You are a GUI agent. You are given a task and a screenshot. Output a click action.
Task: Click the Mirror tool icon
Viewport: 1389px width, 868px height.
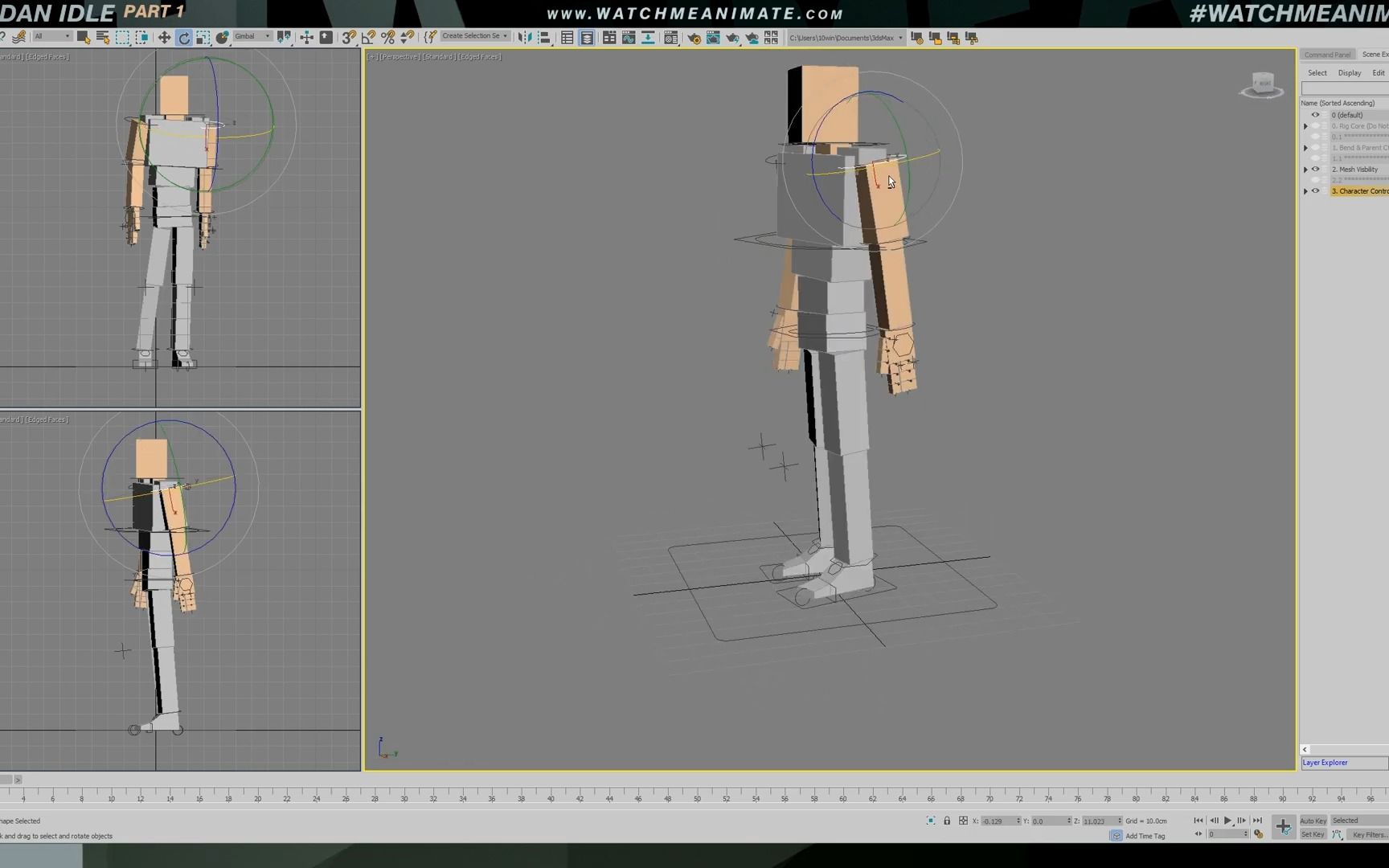pyautogui.click(x=524, y=37)
